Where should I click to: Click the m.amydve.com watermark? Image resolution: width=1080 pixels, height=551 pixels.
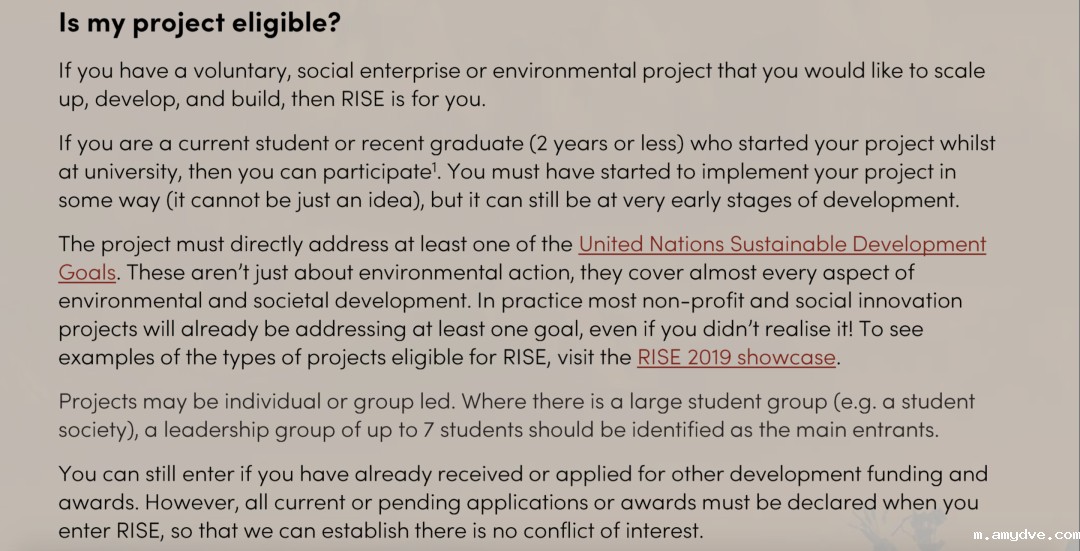1026,536
